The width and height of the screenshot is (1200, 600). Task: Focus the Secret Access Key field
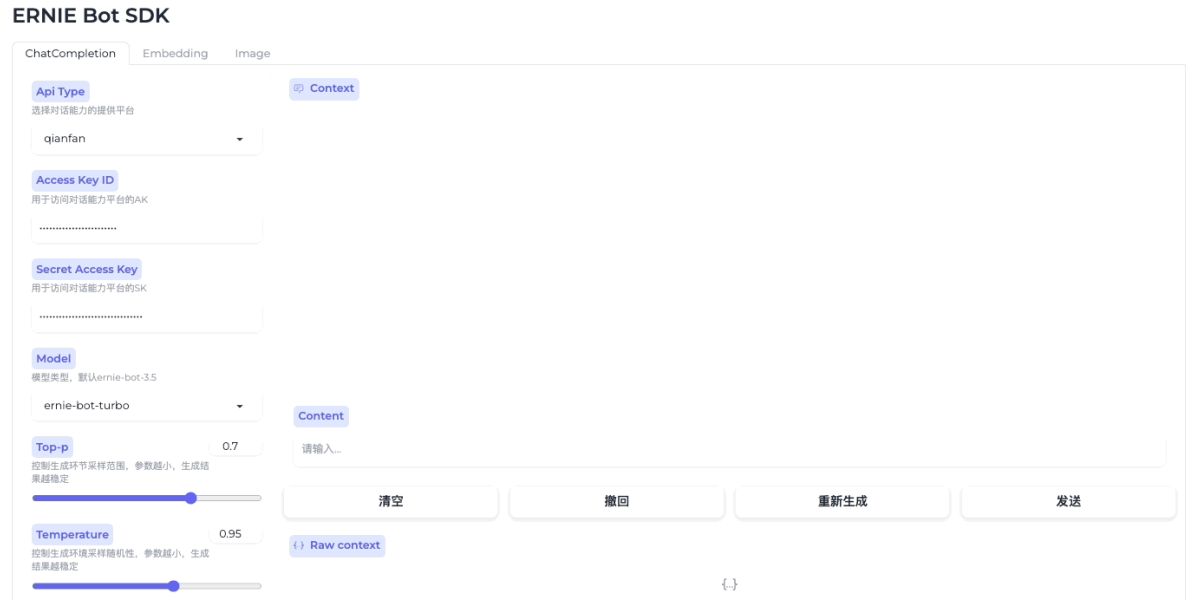[146, 317]
